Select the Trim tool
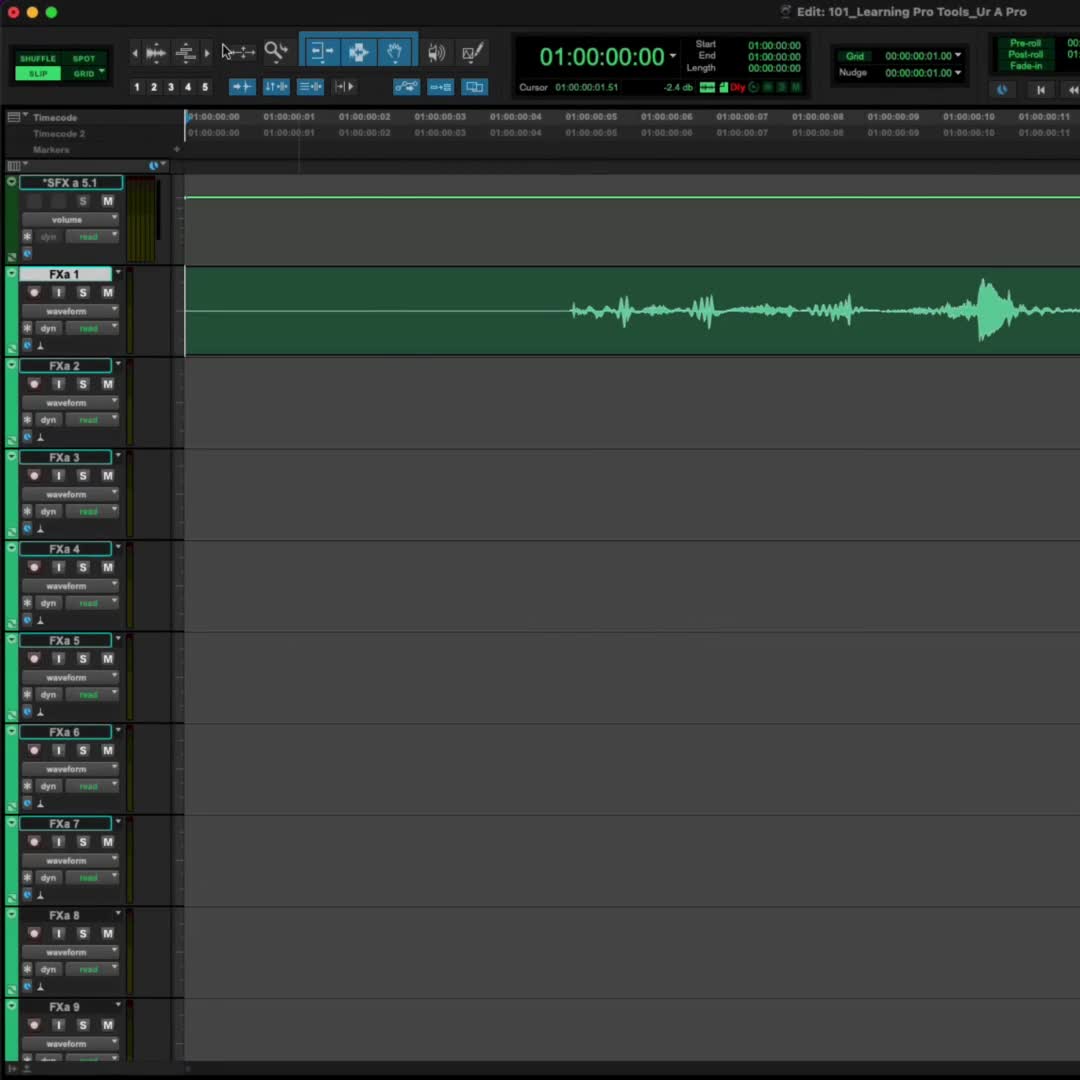The height and width of the screenshot is (1080, 1080). tap(320, 52)
